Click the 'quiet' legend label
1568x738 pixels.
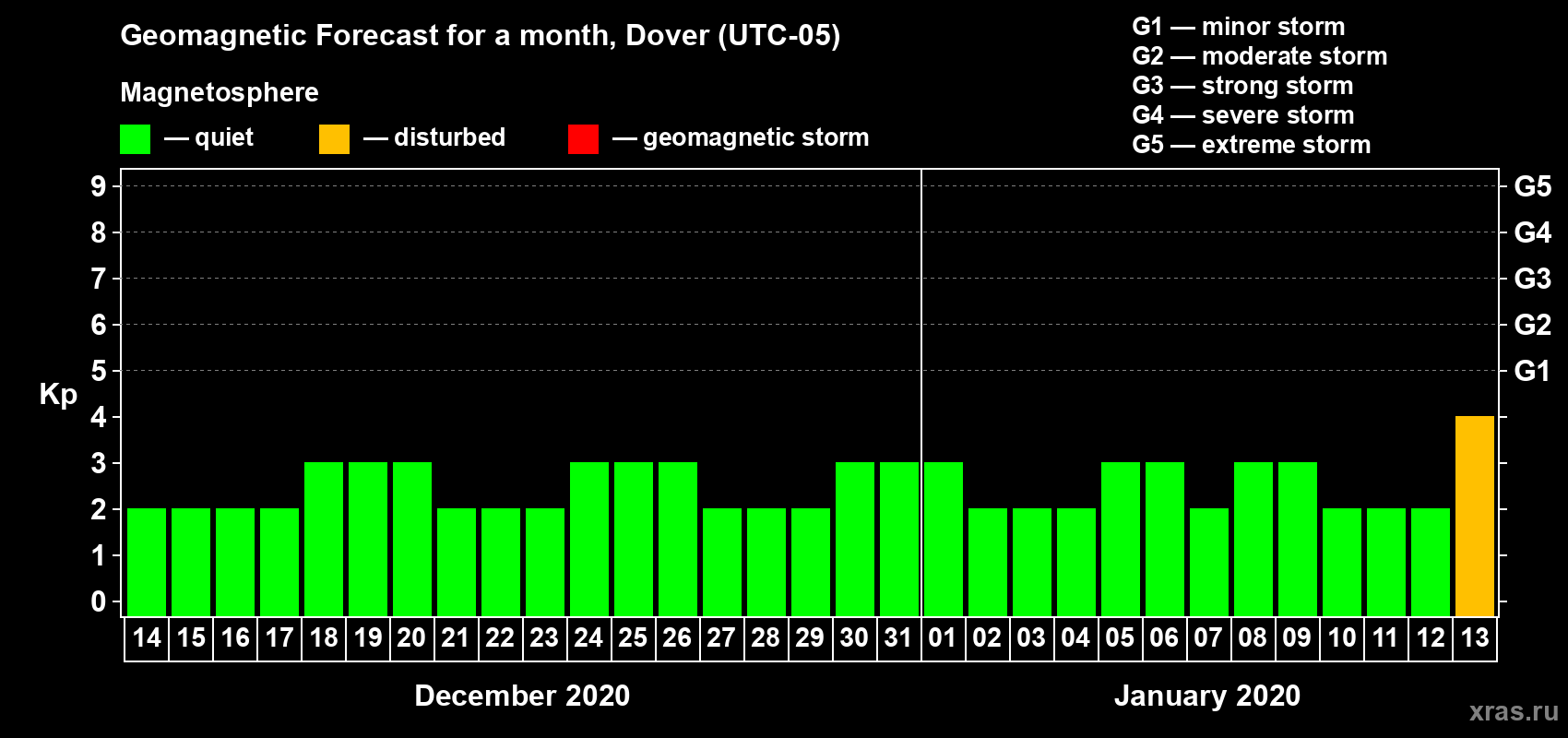pyautogui.click(x=224, y=137)
